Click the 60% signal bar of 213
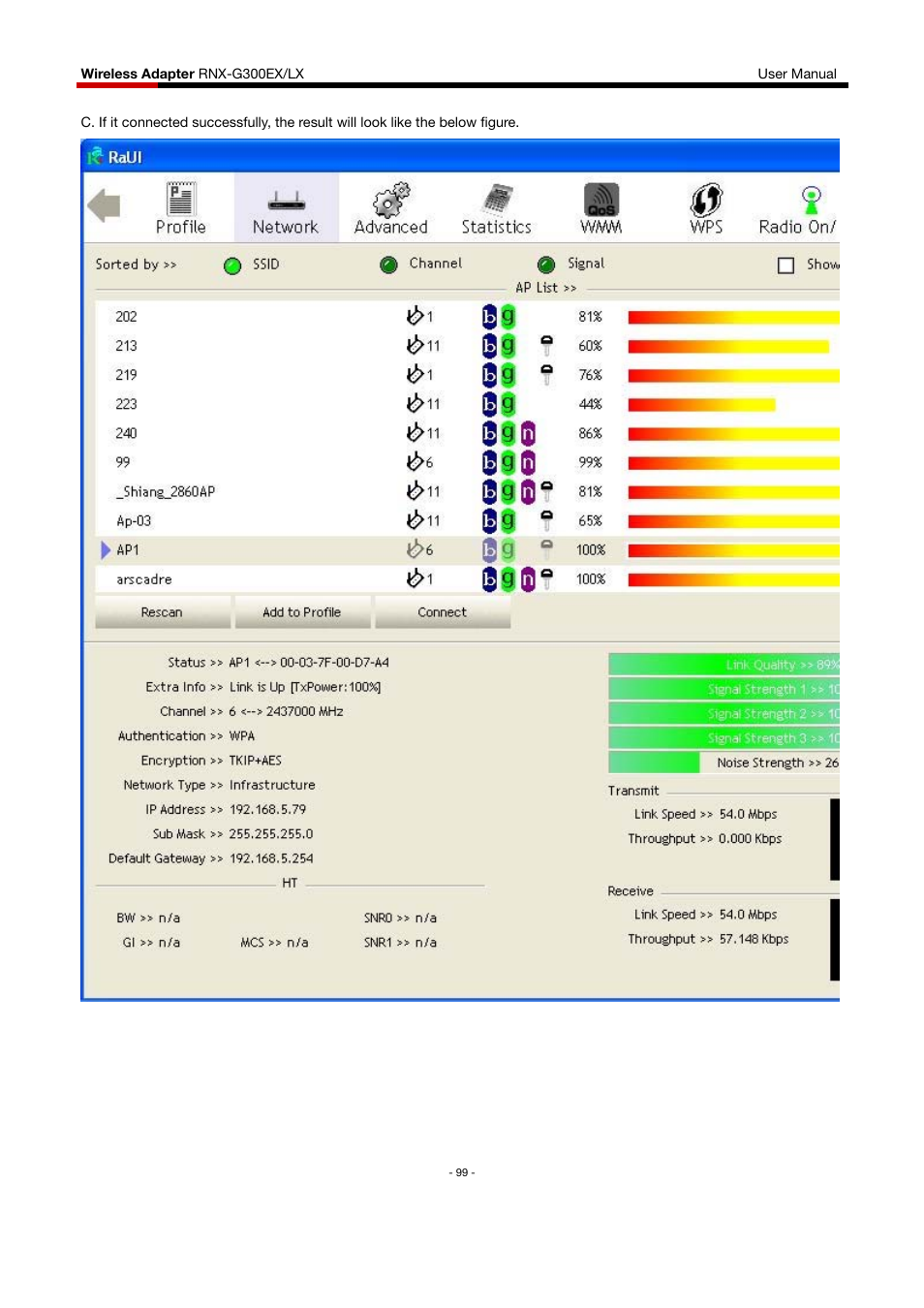The width and height of the screenshot is (924, 1308). point(728,346)
